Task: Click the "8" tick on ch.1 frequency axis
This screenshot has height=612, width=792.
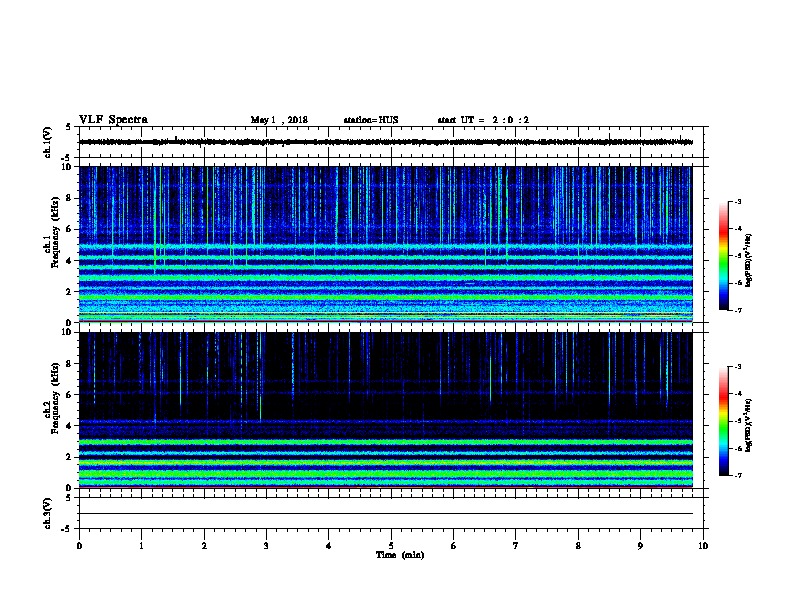Action: (69, 198)
